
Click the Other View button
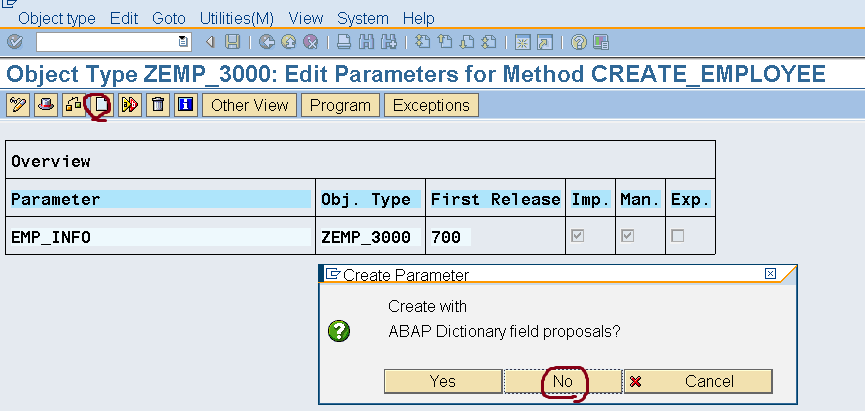click(x=249, y=105)
